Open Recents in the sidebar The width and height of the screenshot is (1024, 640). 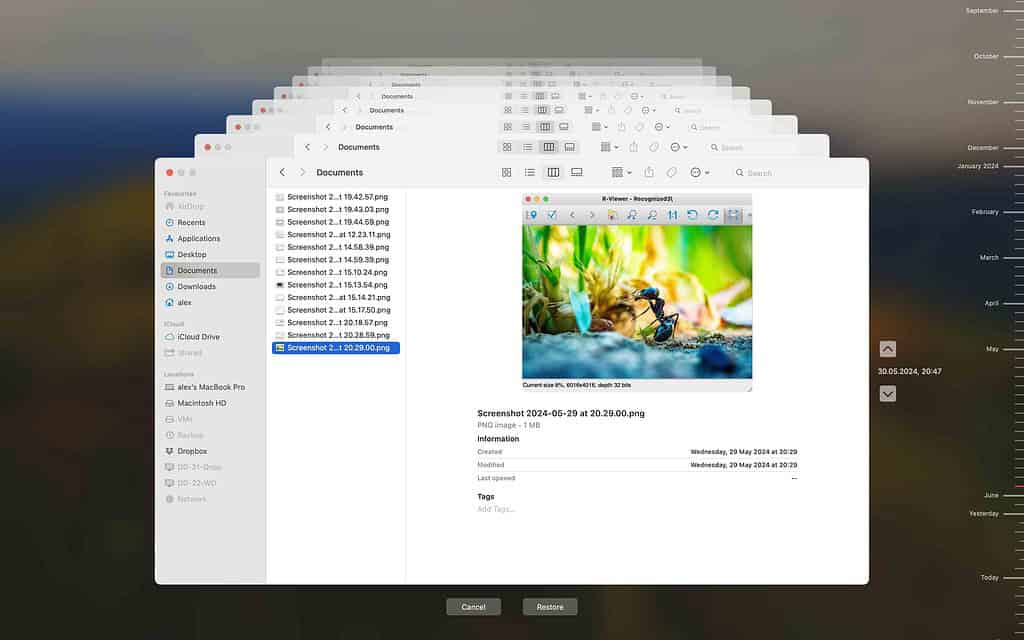click(190, 222)
